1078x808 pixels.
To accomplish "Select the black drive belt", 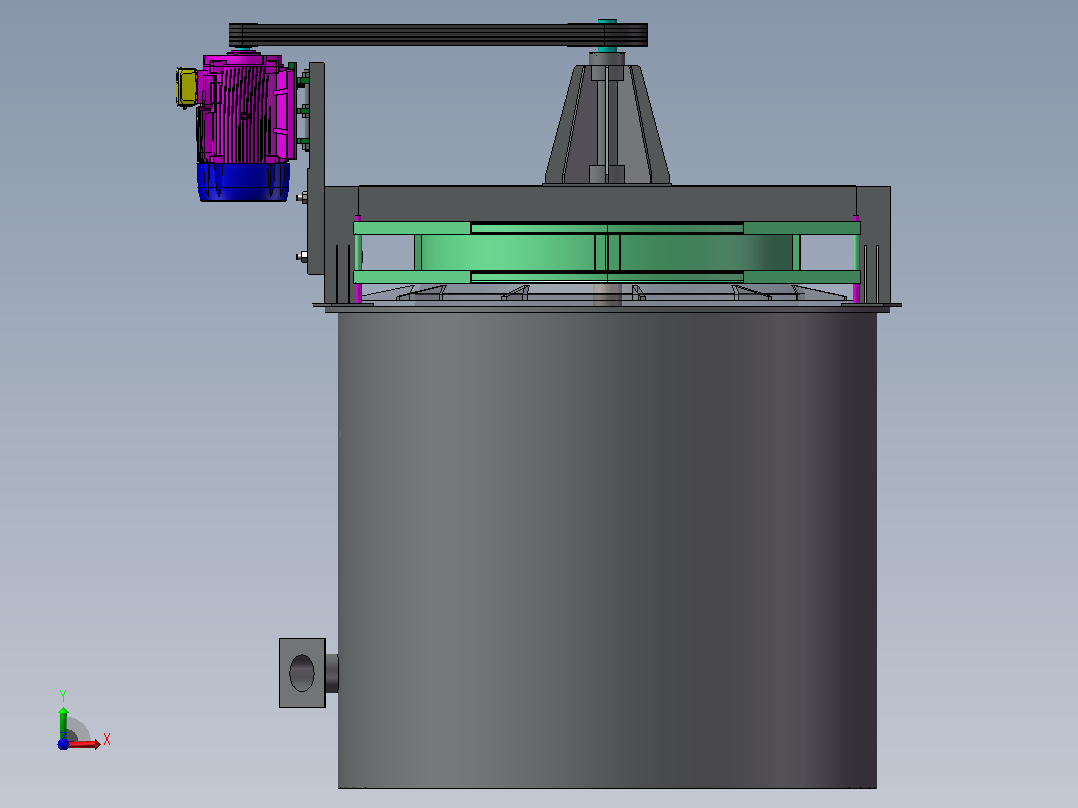I will (438, 34).
